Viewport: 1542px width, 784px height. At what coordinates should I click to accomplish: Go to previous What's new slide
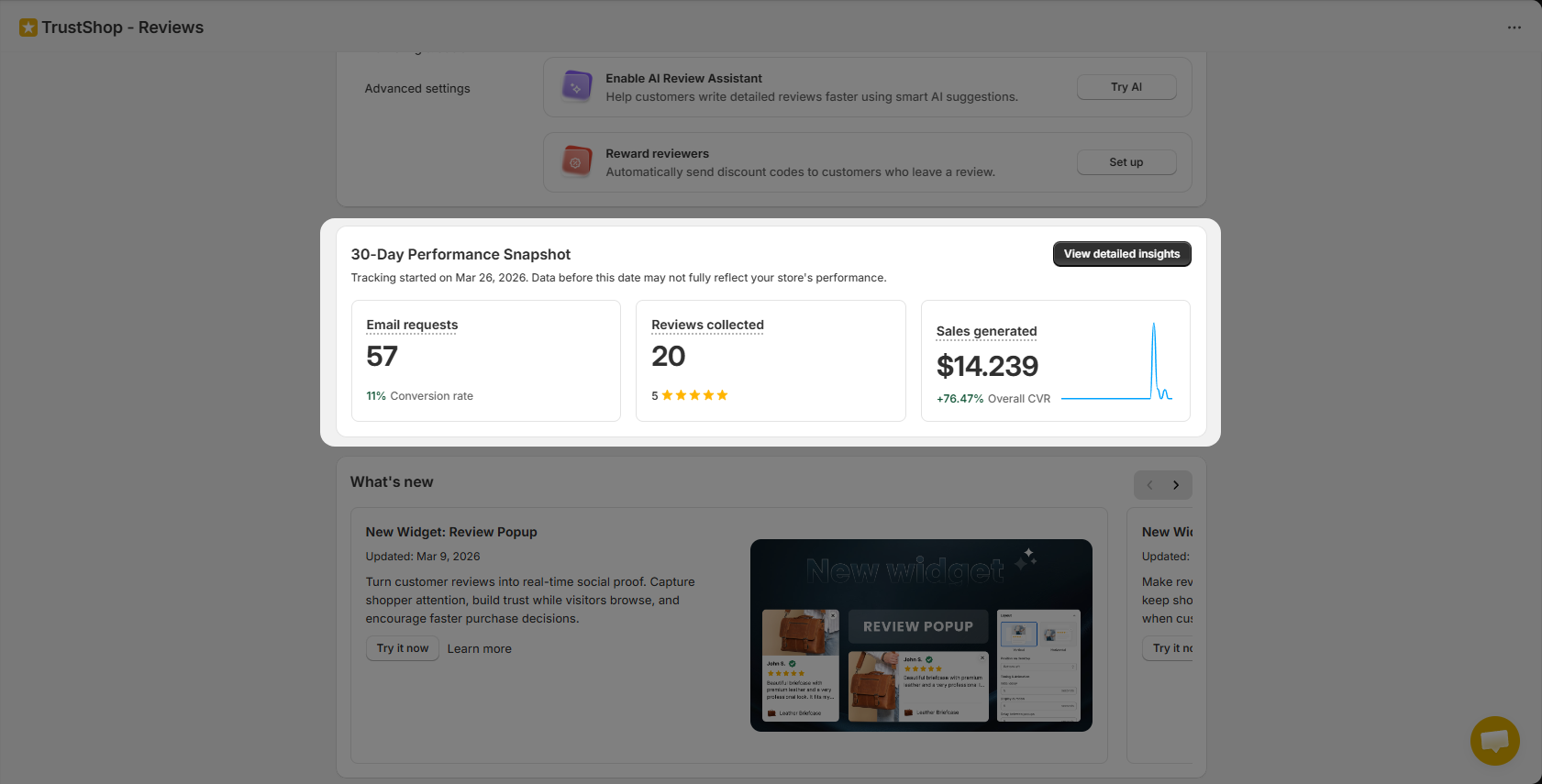click(x=1149, y=485)
